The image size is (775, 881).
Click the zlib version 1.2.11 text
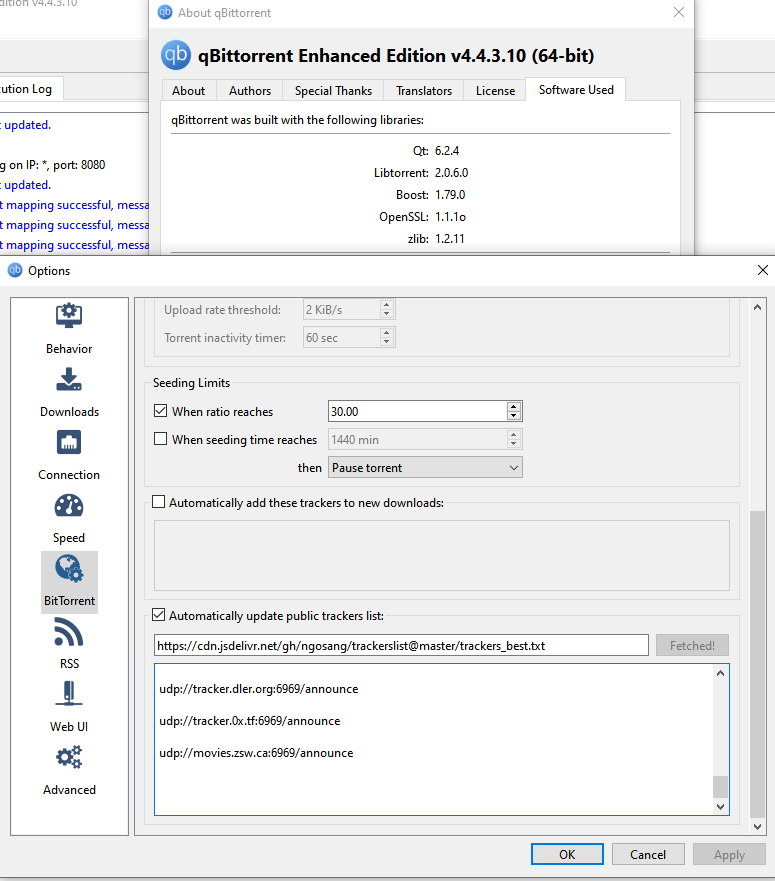[x=450, y=239]
